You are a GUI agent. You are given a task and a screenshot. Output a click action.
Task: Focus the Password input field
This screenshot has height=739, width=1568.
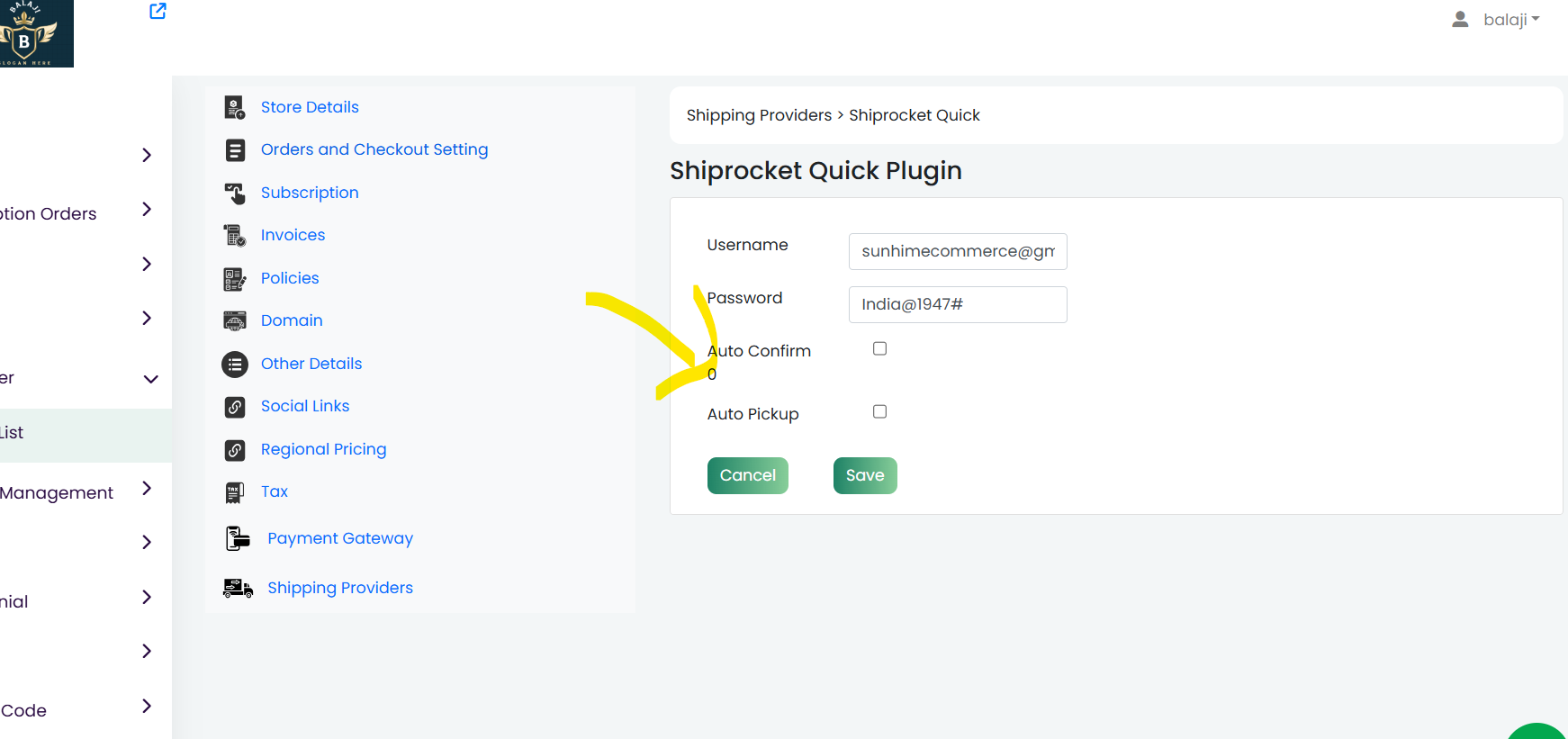pos(958,304)
